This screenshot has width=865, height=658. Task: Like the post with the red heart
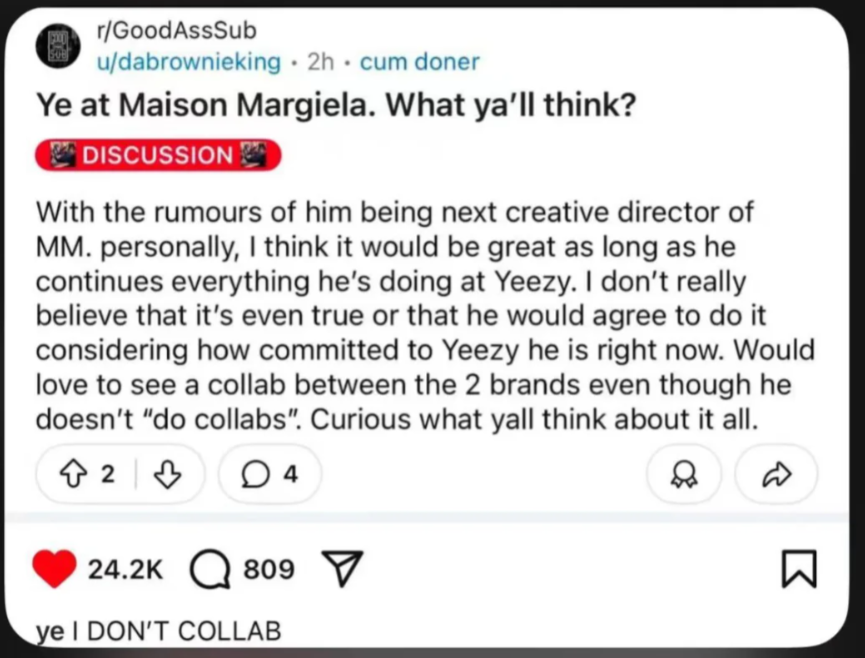pos(54,569)
